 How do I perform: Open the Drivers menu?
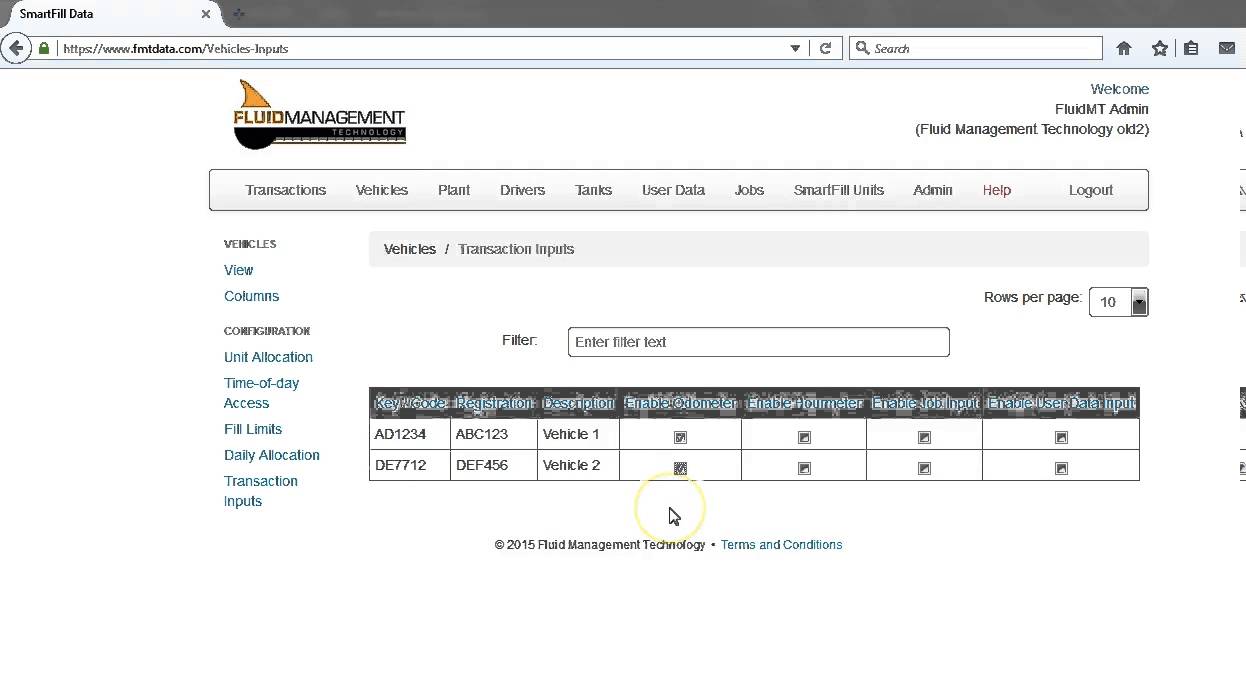point(523,190)
